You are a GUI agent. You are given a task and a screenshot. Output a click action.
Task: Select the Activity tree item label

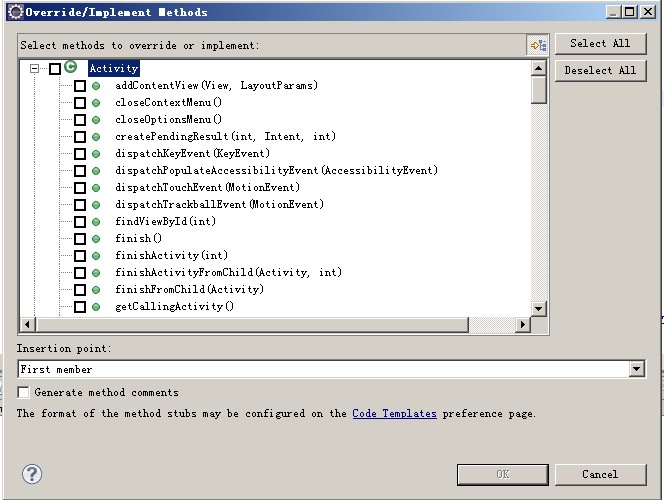[x=113, y=69]
